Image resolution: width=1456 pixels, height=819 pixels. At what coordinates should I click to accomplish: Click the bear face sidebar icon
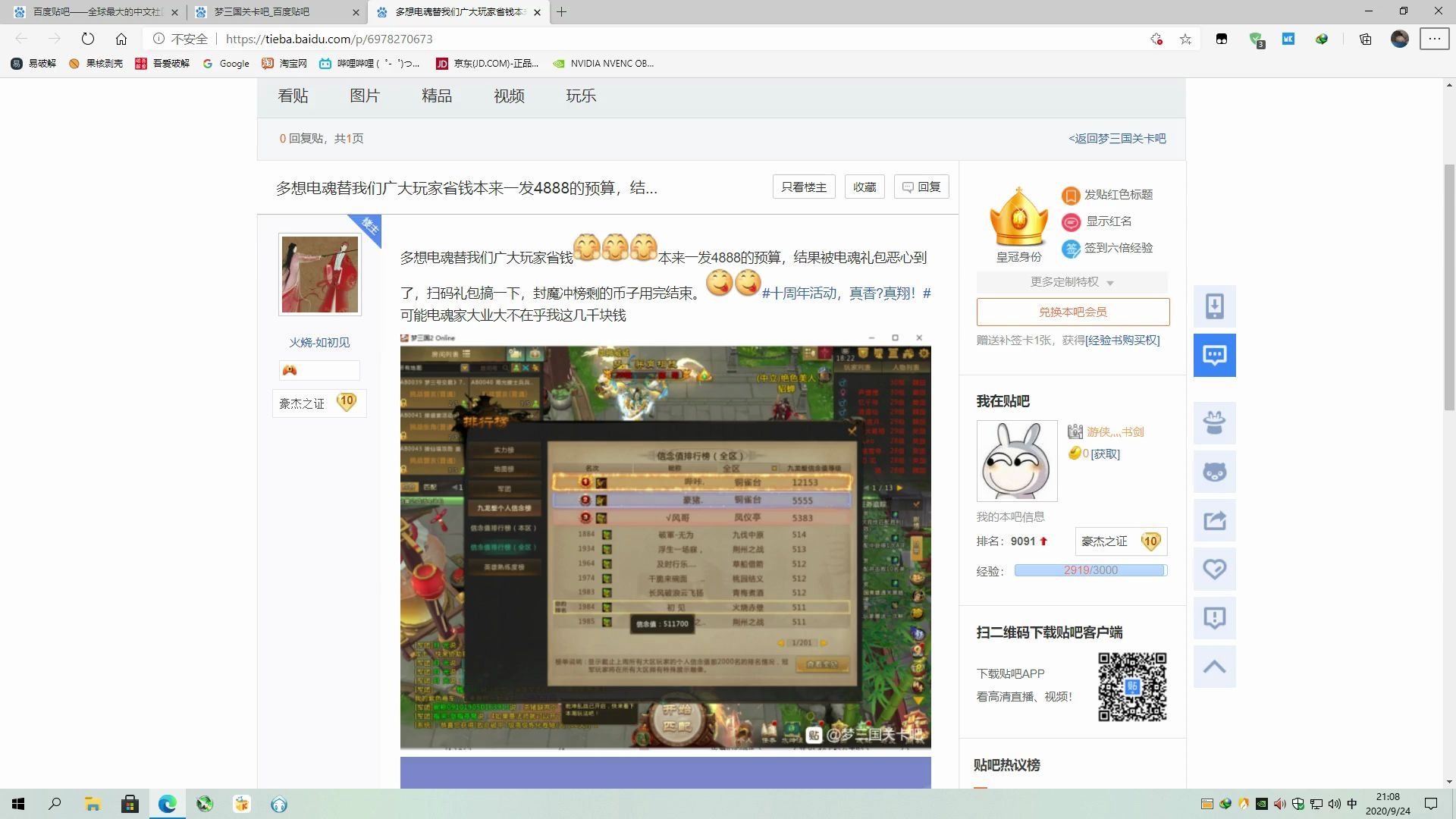(x=1215, y=472)
